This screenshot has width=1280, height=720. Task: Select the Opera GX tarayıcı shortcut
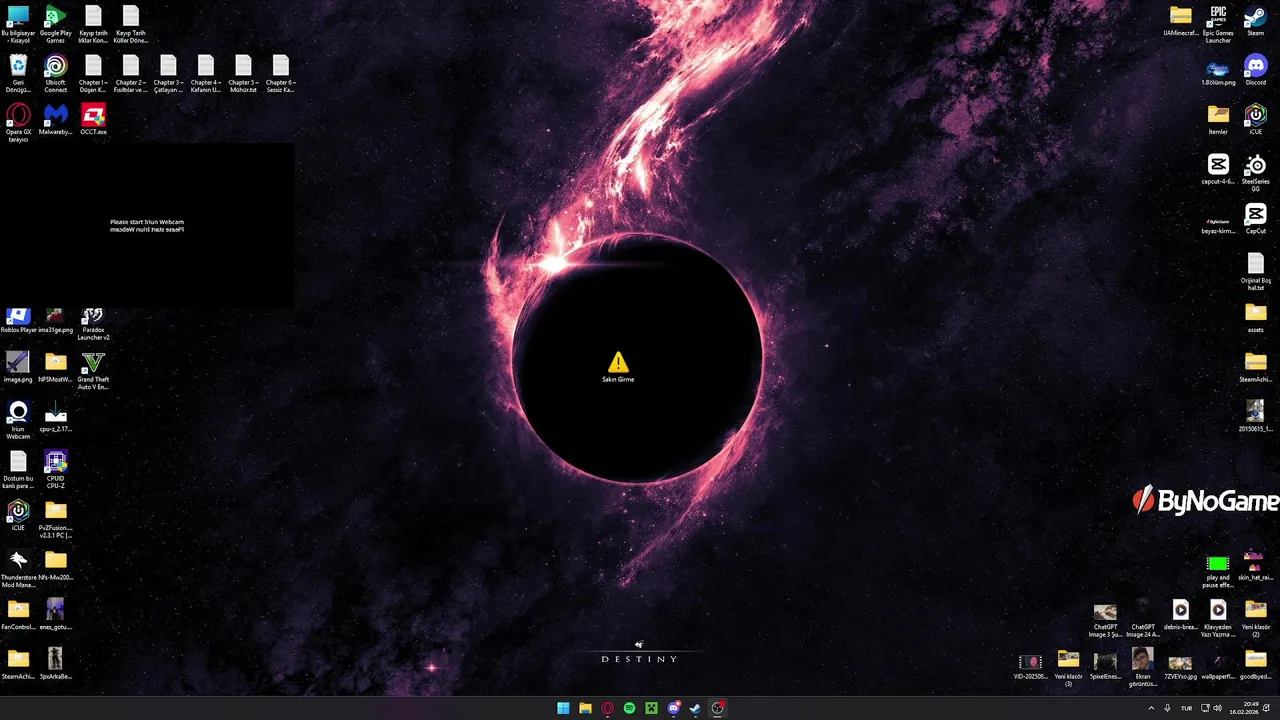18,116
